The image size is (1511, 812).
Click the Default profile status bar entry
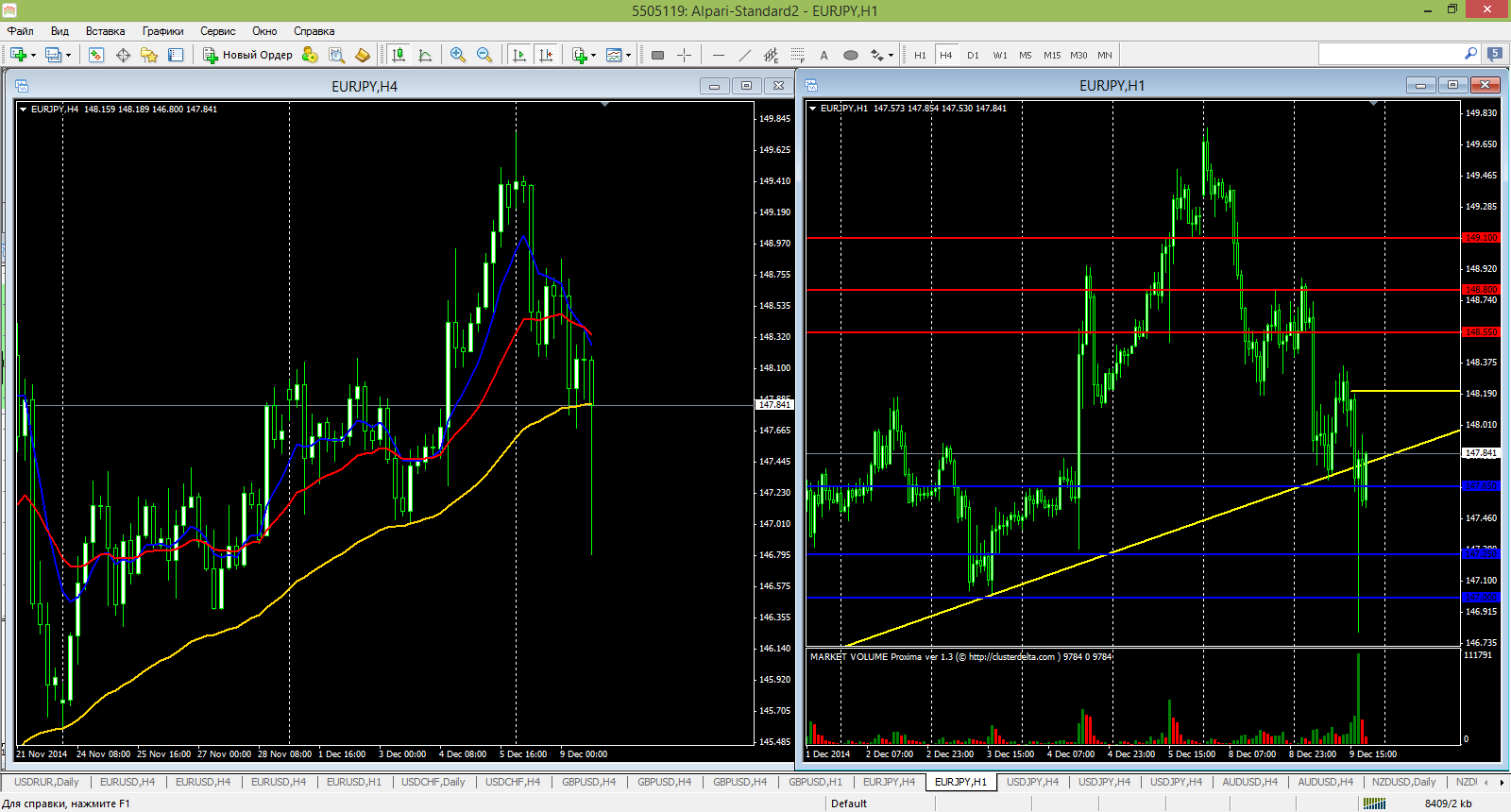(849, 804)
